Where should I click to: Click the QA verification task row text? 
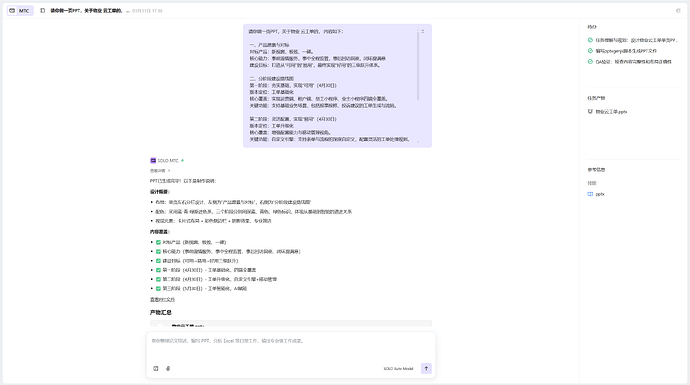(x=634, y=62)
